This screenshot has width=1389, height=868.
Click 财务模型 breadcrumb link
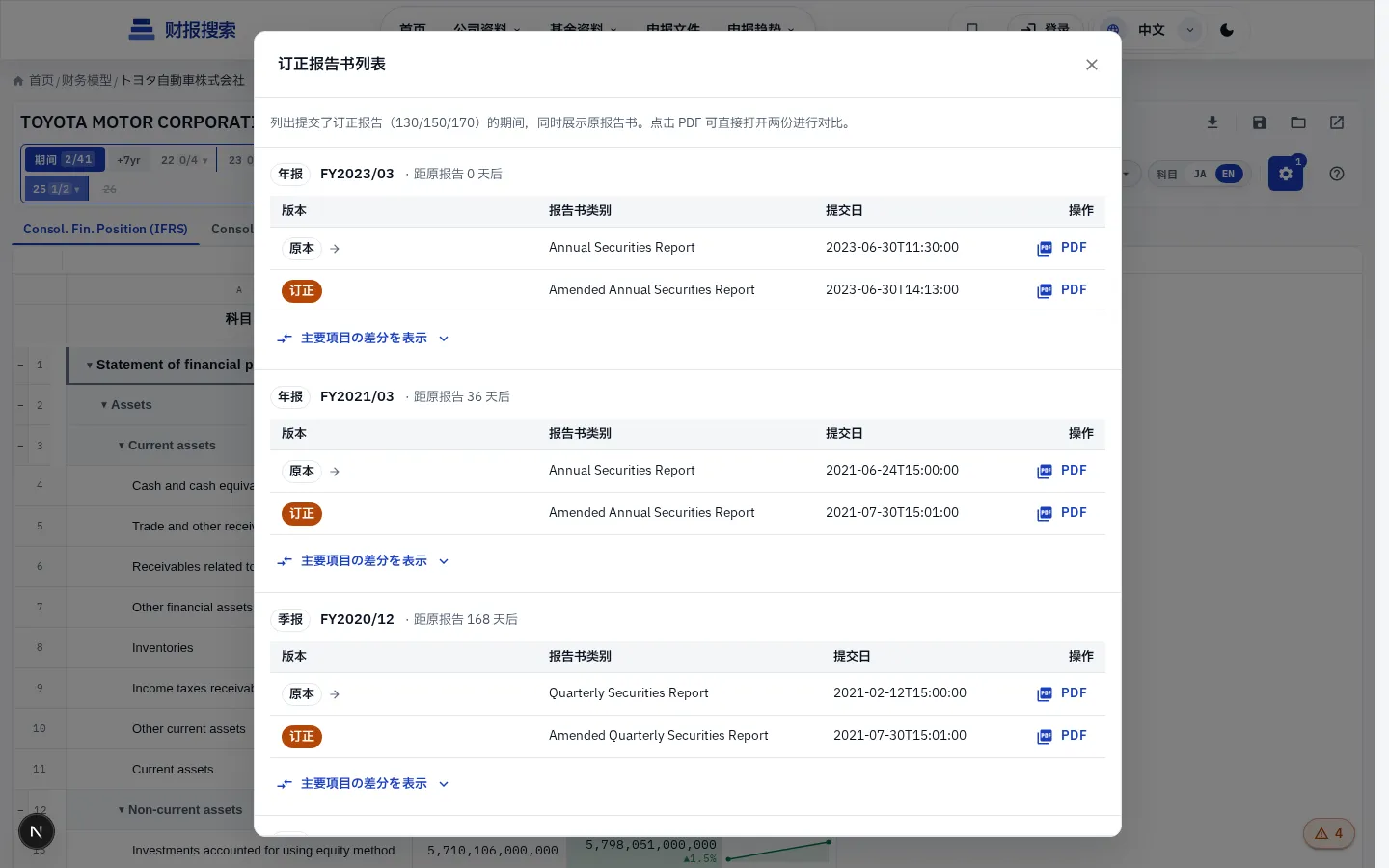(x=87, y=81)
